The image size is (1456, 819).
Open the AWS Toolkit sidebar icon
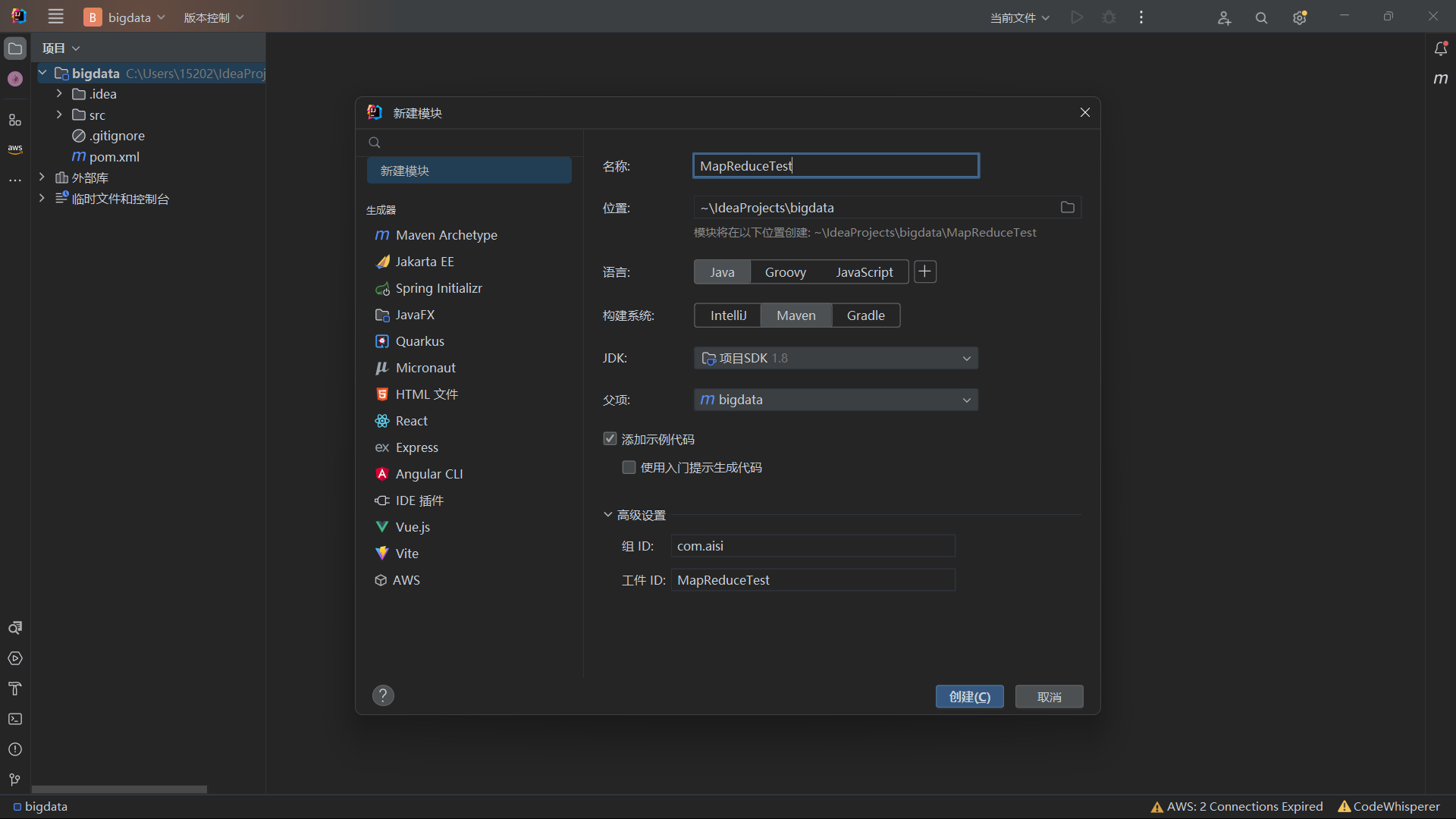point(15,149)
